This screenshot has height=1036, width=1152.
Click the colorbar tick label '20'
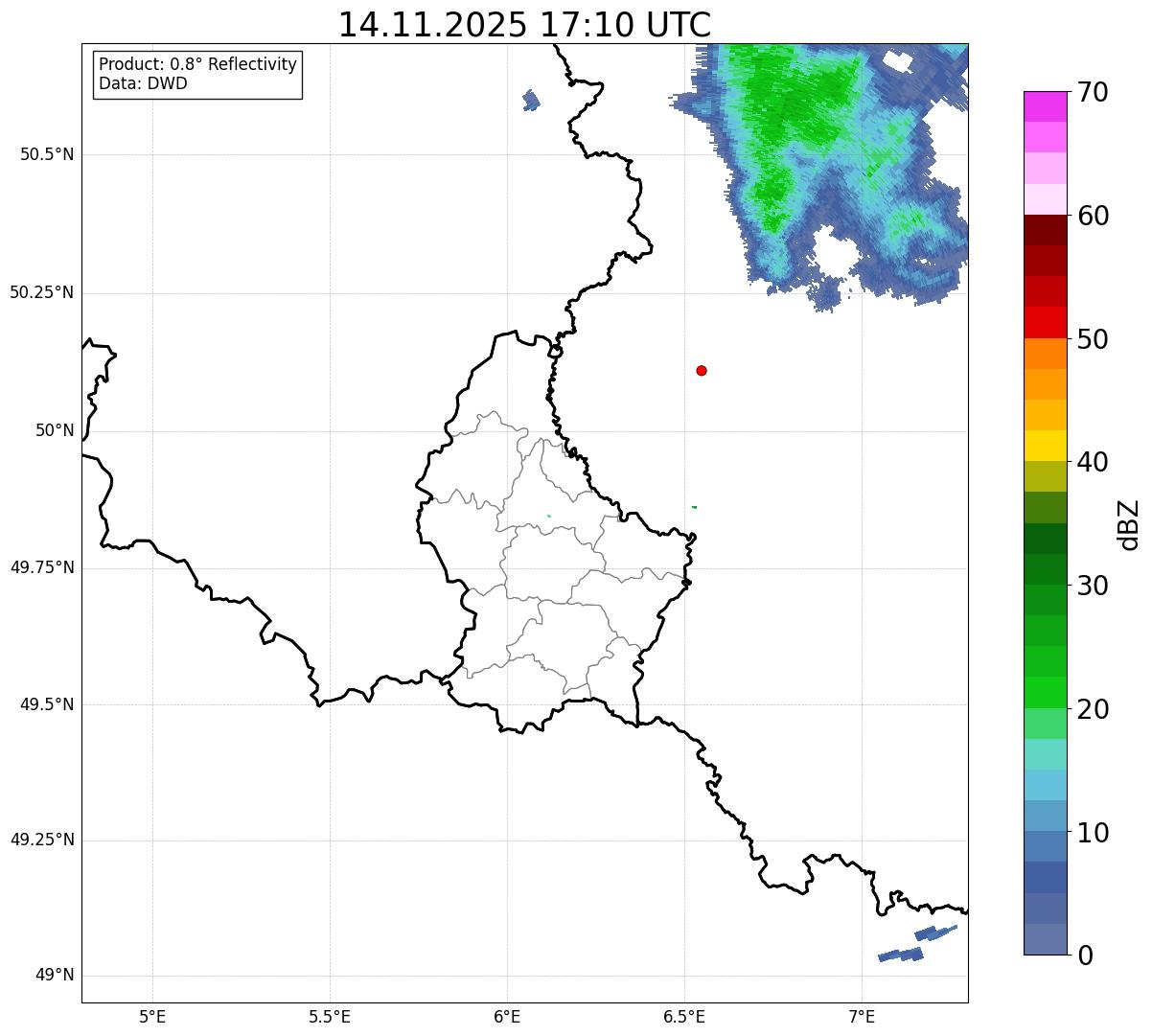coord(1093,709)
